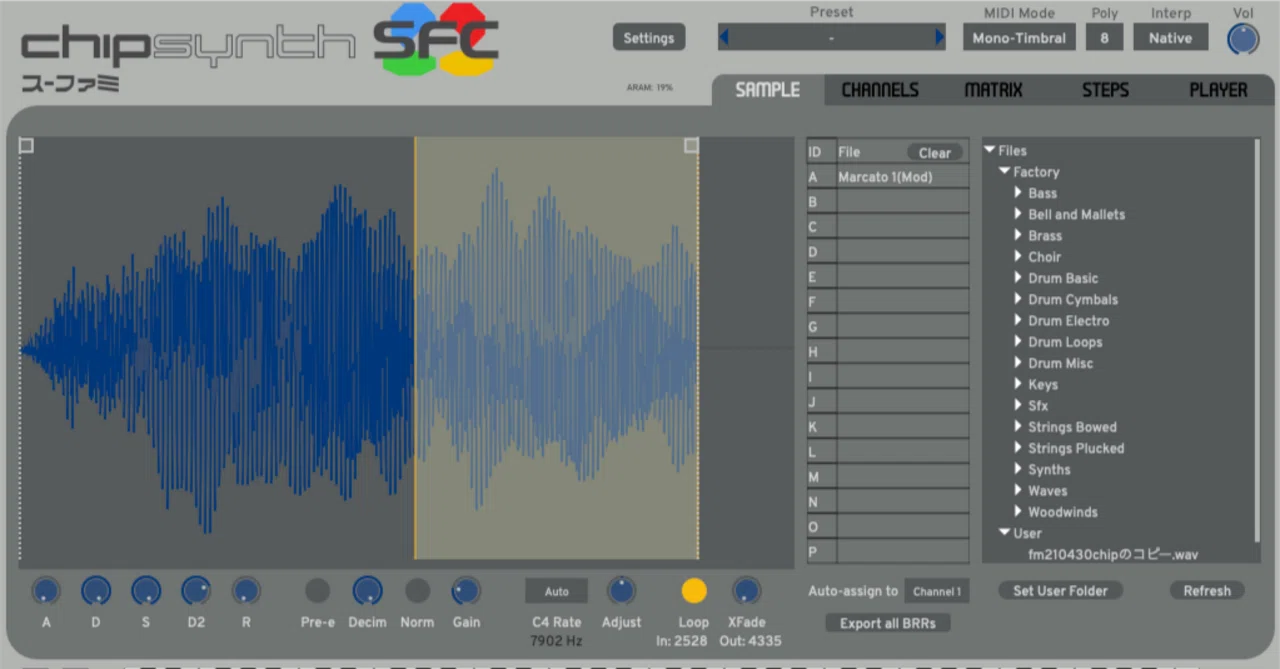Click the Refresh button

tap(1207, 591)
